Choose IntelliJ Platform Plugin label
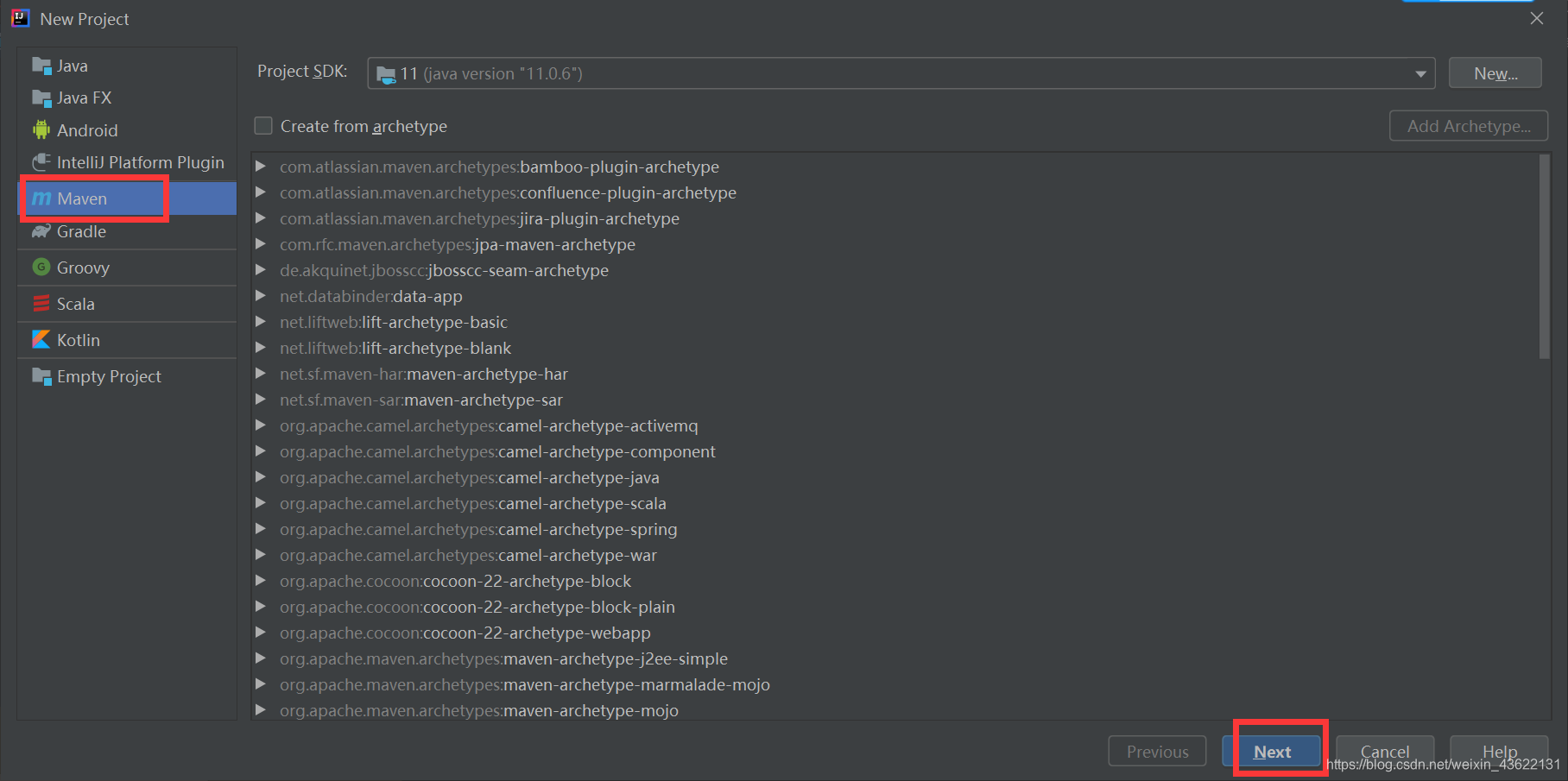Image resolution: width=1568 pixels, height=781 pixels. point(141,162)
